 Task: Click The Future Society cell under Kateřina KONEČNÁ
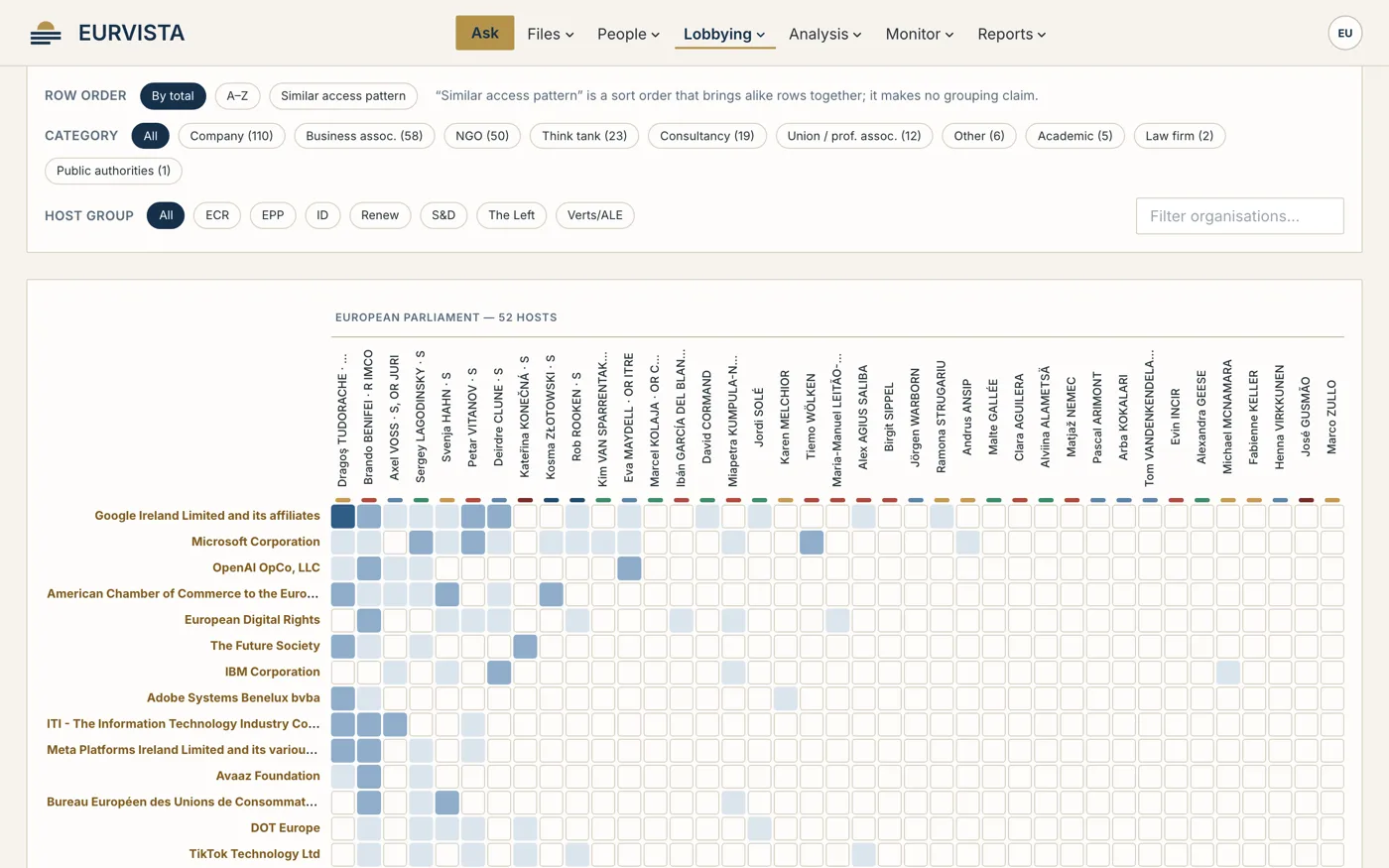click(x=525, y=646)
